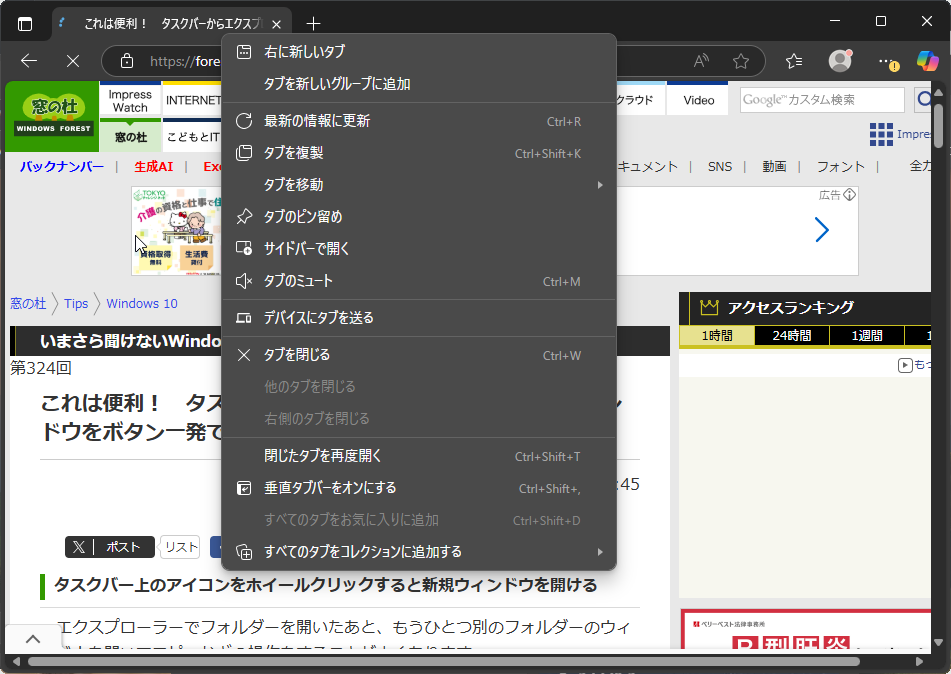The image size is (951, 674).
Task: Open the browser profile avatar
Action: coord(840,61)
